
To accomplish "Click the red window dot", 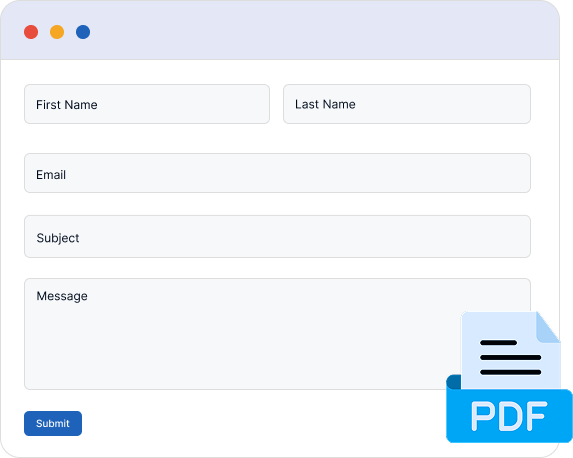I will point(31,32).
